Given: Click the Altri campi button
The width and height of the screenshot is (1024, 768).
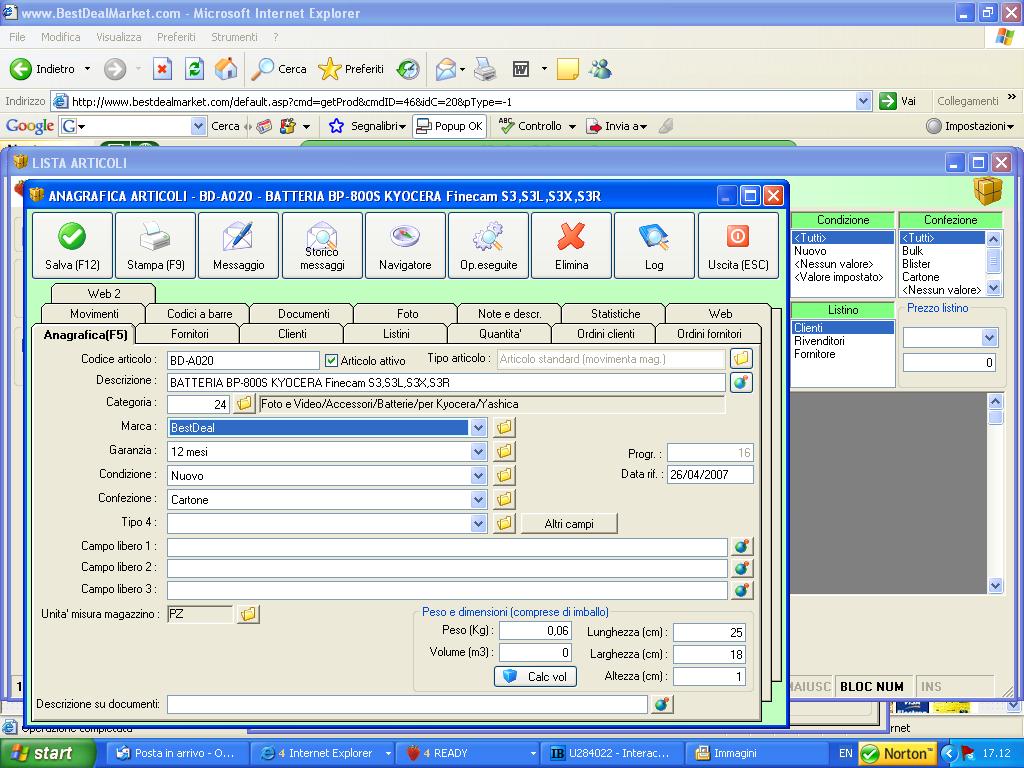Looking at the screenshot, I should (569, 523).
